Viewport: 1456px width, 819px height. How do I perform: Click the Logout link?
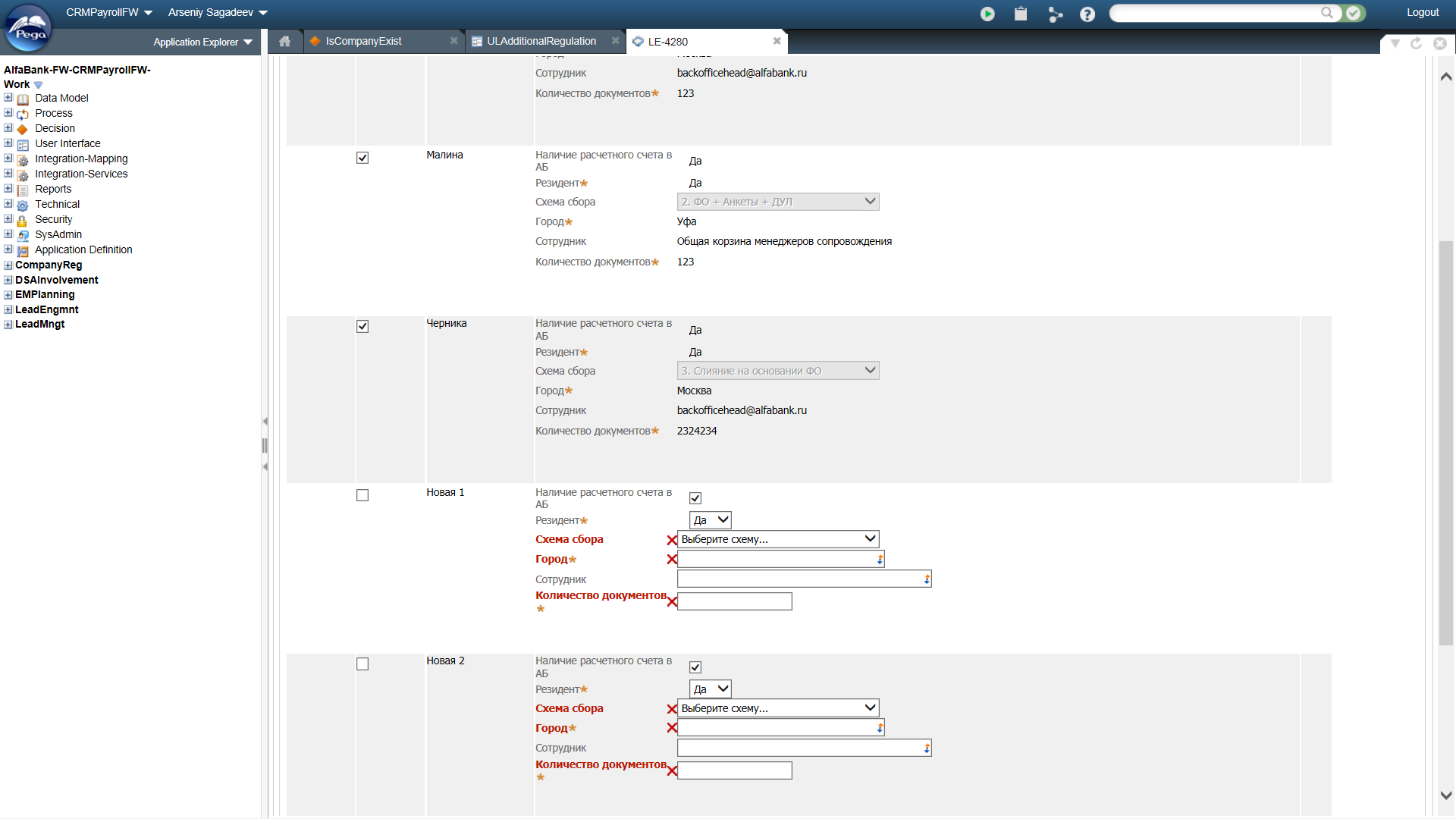coord(1422,12)
